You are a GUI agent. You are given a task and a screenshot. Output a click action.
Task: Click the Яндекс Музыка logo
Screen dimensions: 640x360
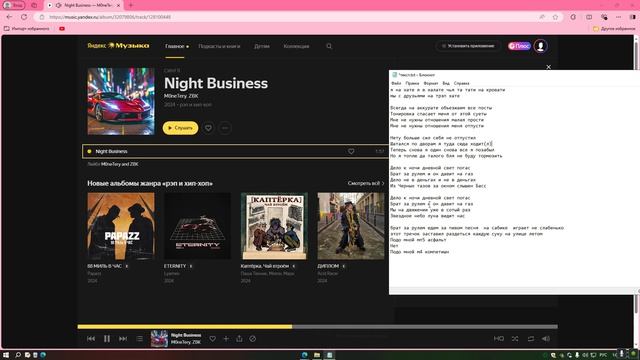pos(118,46)
